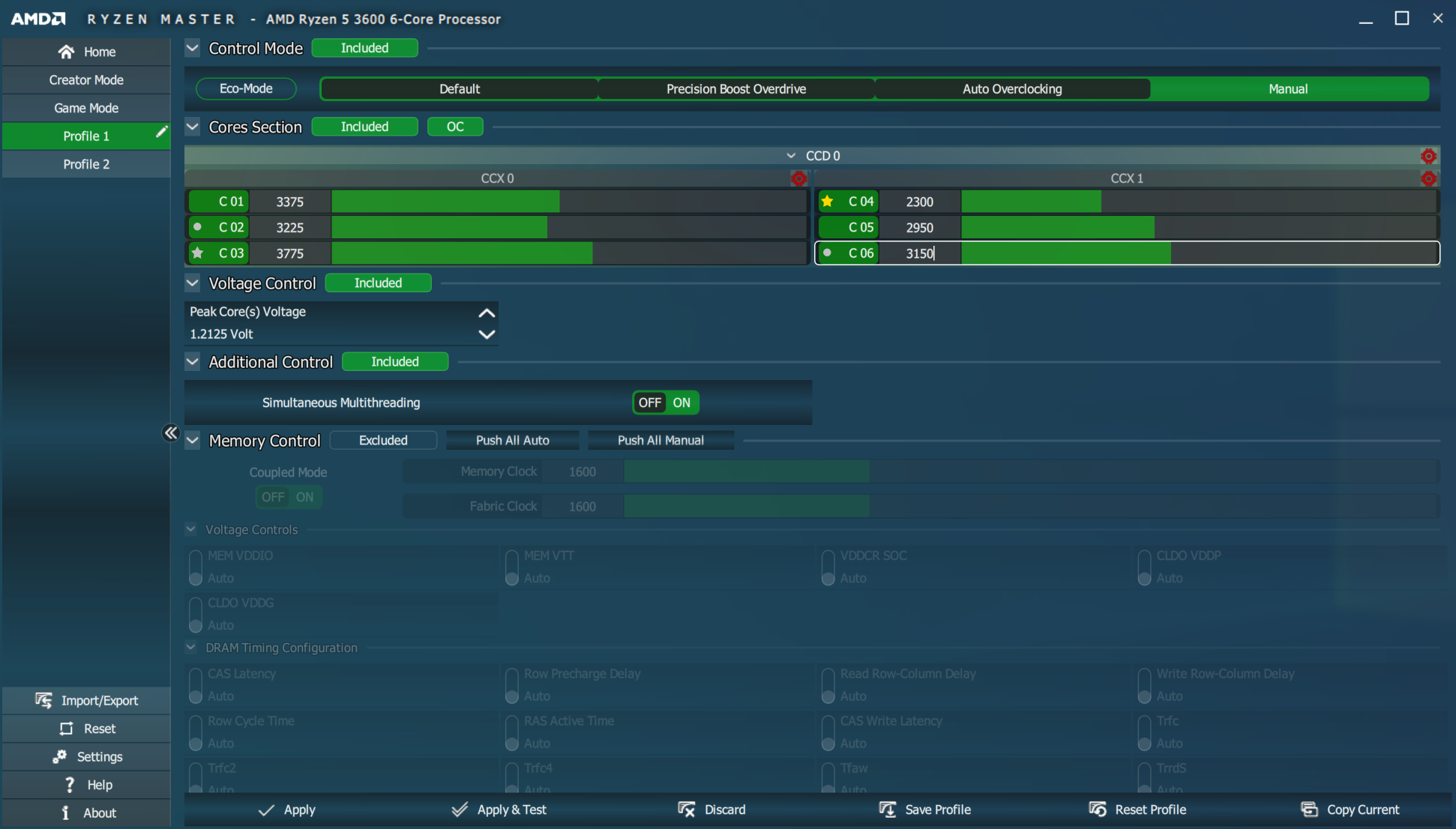The height and width of the screenshot is (829, 1456).
Task: Click the Copy Current icon
Action: click(1309, 810)
